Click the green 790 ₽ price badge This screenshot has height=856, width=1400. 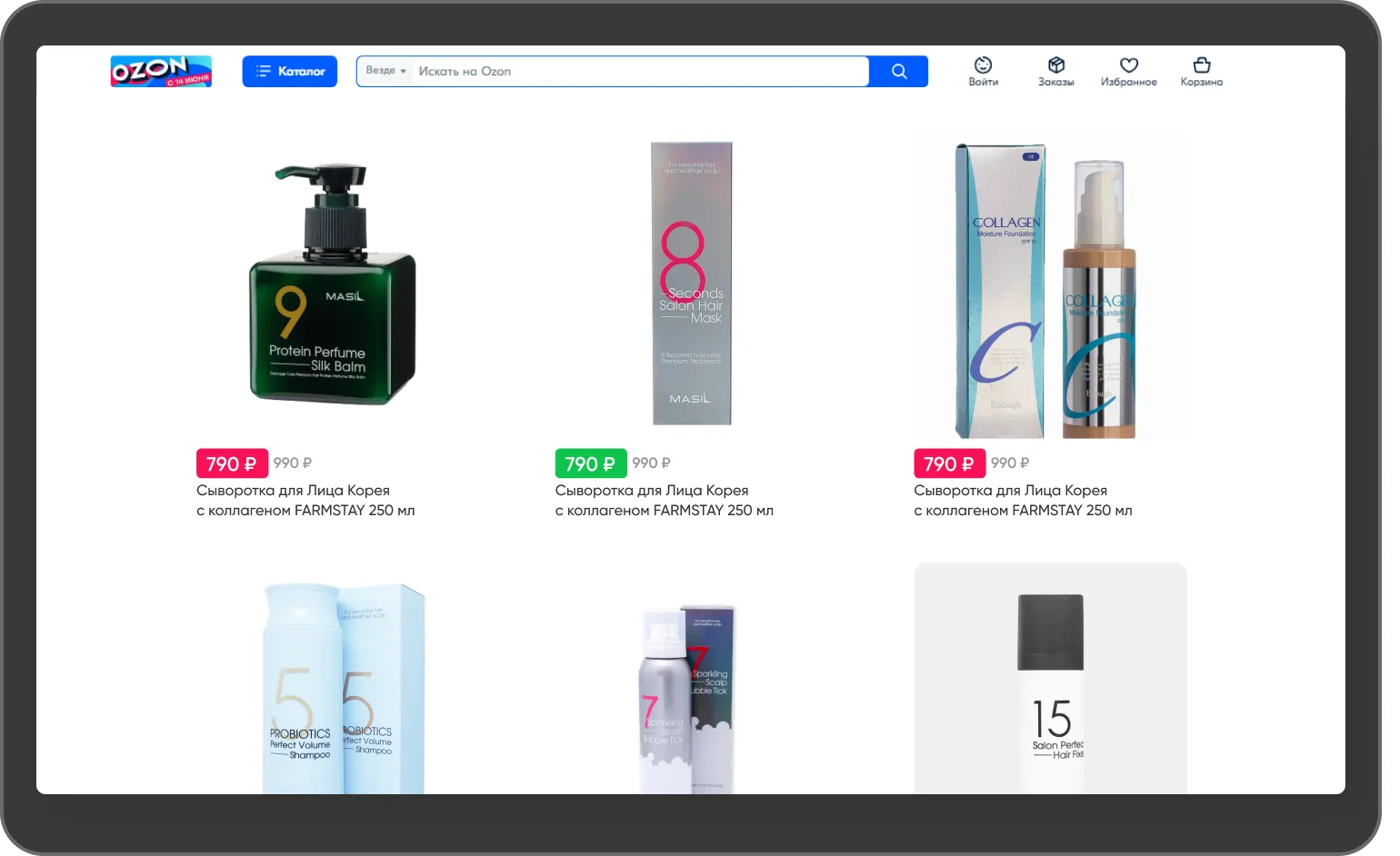point(590,463)
